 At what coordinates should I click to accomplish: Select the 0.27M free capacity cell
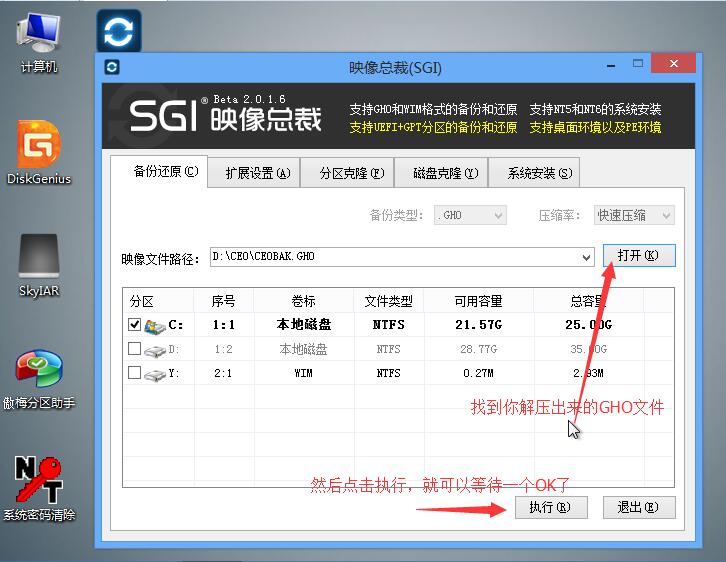click(478, 373)
